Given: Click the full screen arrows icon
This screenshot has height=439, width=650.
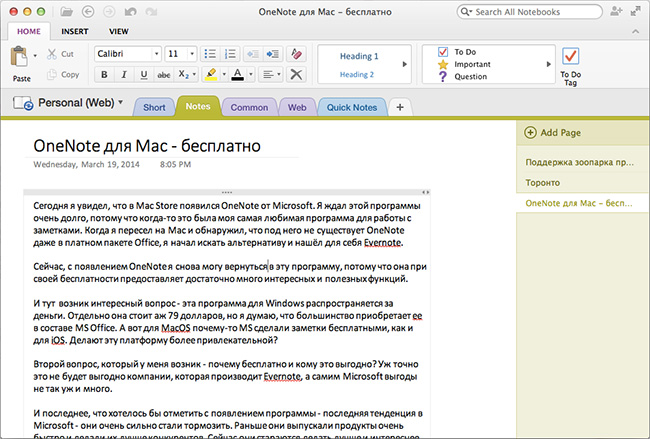Looking at the screenshot, I should point(635,12).
